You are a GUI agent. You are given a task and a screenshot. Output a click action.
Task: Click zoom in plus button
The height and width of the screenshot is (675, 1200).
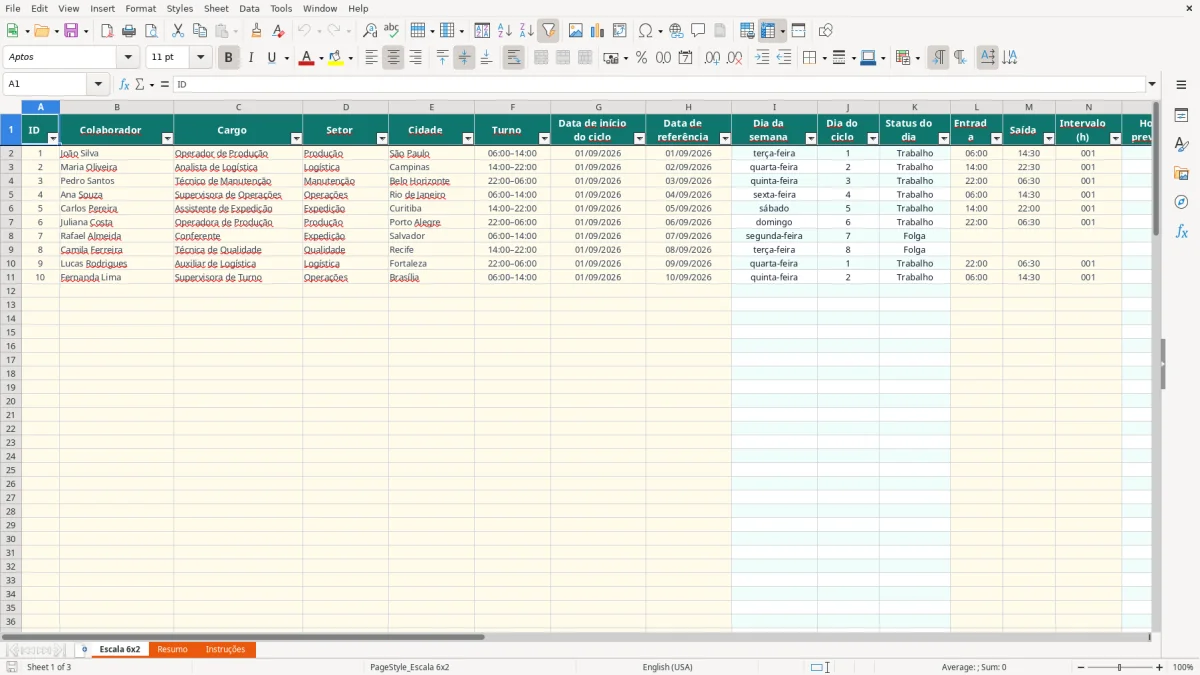(1160, 667)
